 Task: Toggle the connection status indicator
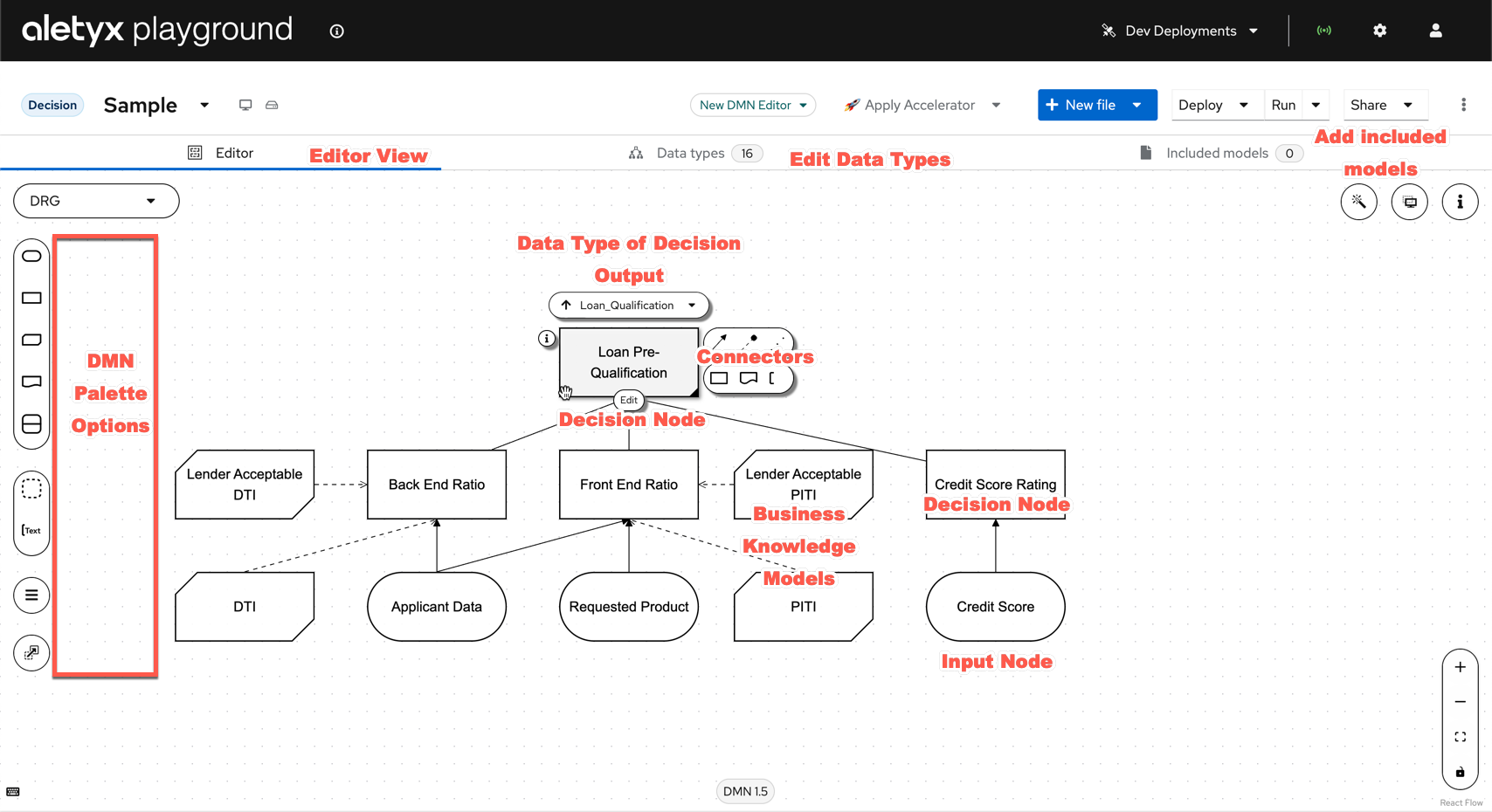pyautogui.click(x=1324, y=31)
